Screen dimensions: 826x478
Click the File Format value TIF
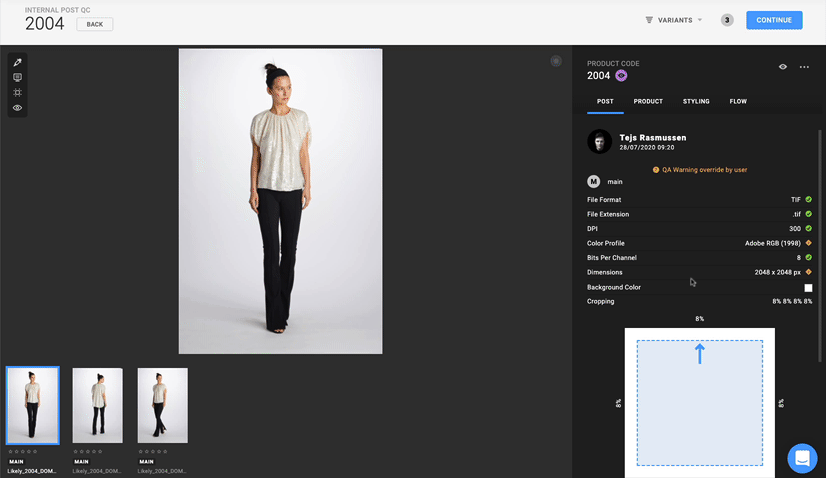pos(795,200)
